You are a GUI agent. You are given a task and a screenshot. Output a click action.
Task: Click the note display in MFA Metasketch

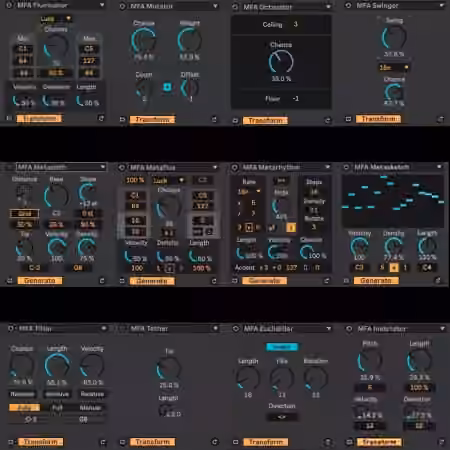click(393, 201)
